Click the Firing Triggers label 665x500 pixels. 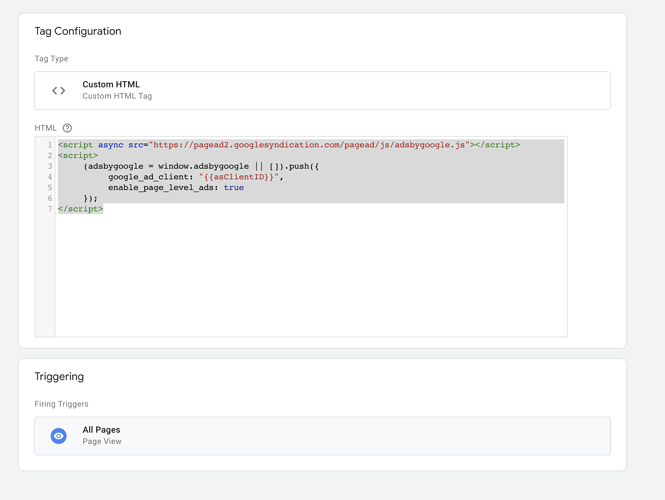[x=61, y=404]
